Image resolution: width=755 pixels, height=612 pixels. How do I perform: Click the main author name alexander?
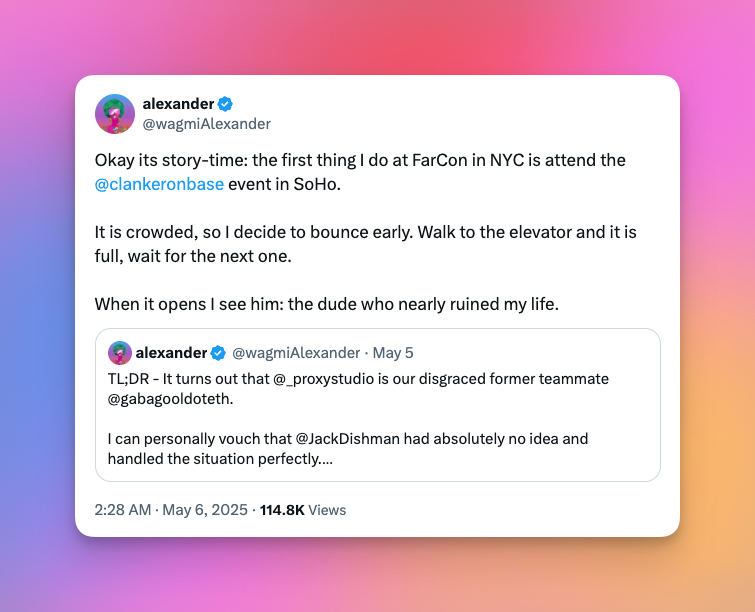178,104
